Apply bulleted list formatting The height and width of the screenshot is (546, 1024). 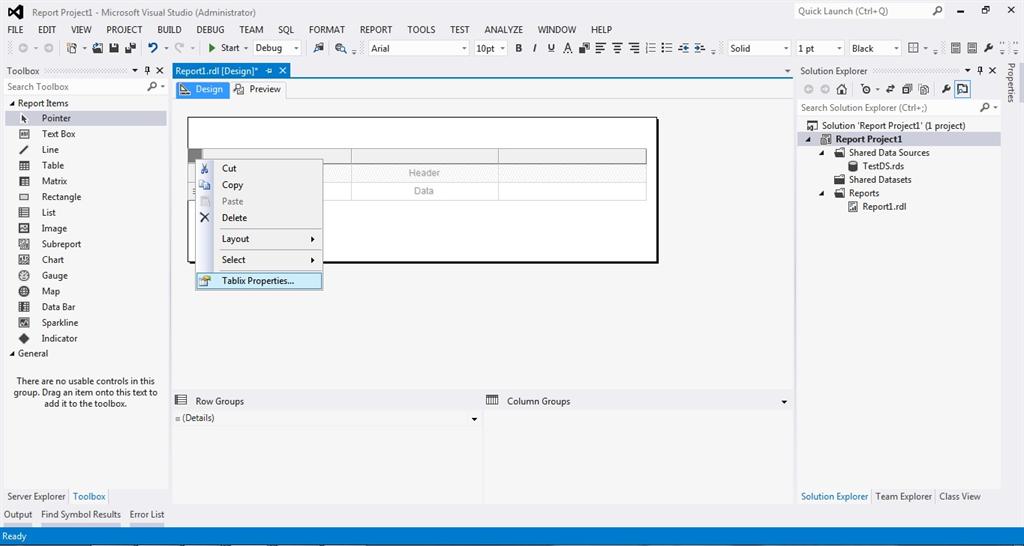[667, 48]
